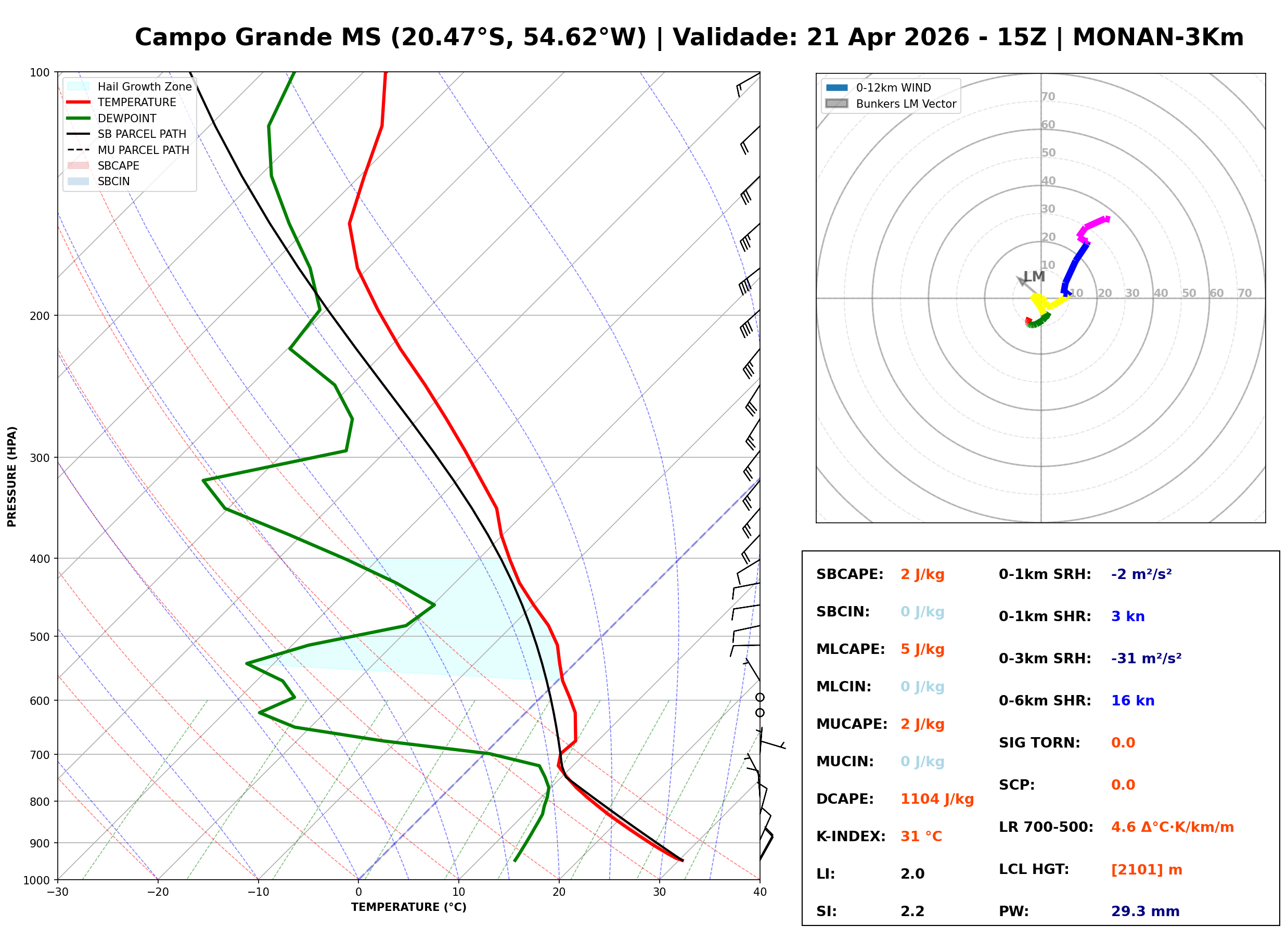Click the DCAPE value 1104 J/kg
1287x952 pixels.
[x=937, y=799]
